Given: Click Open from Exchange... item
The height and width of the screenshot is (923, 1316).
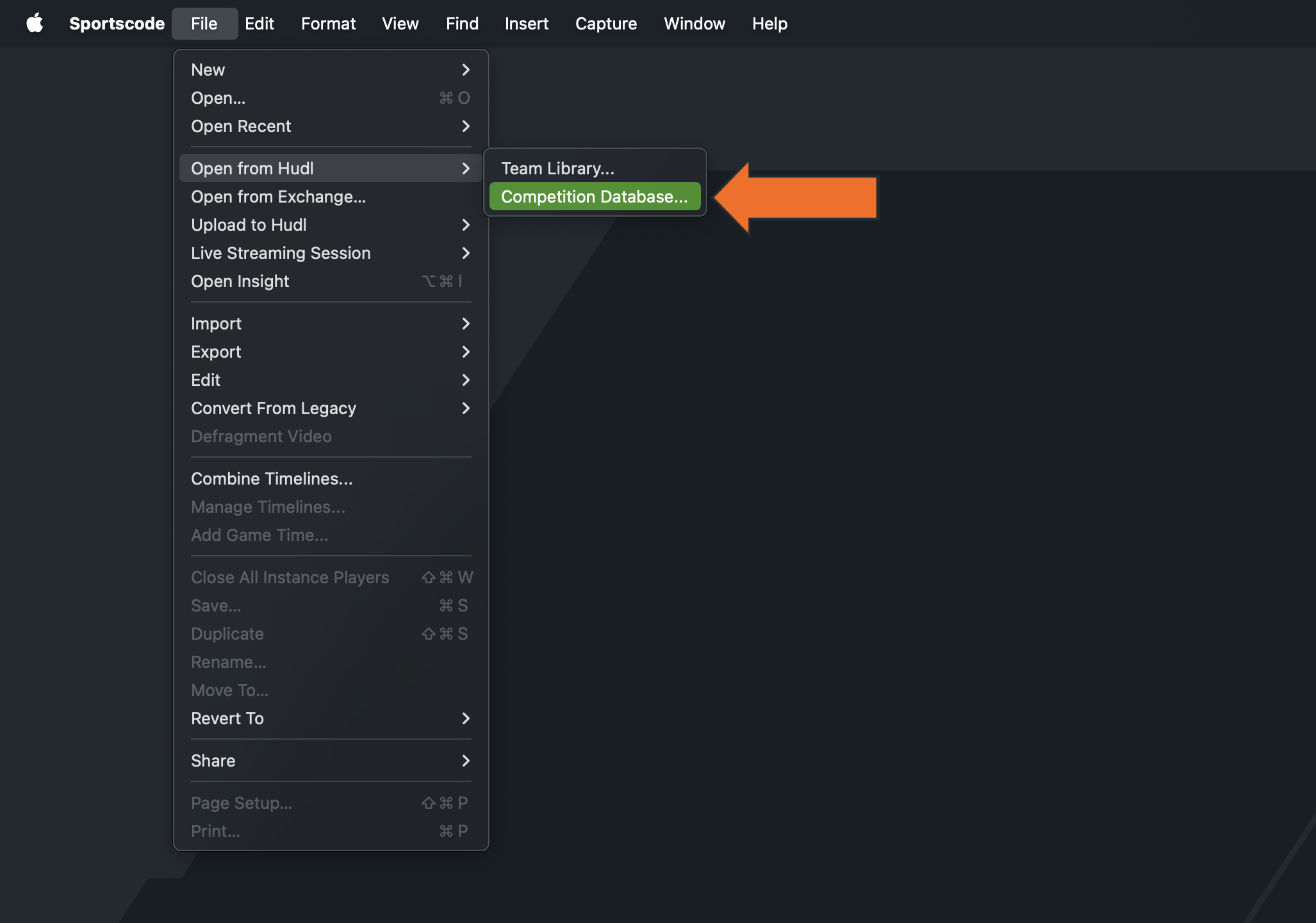Looking at the screenshot, I should click(x=279, y=197).
